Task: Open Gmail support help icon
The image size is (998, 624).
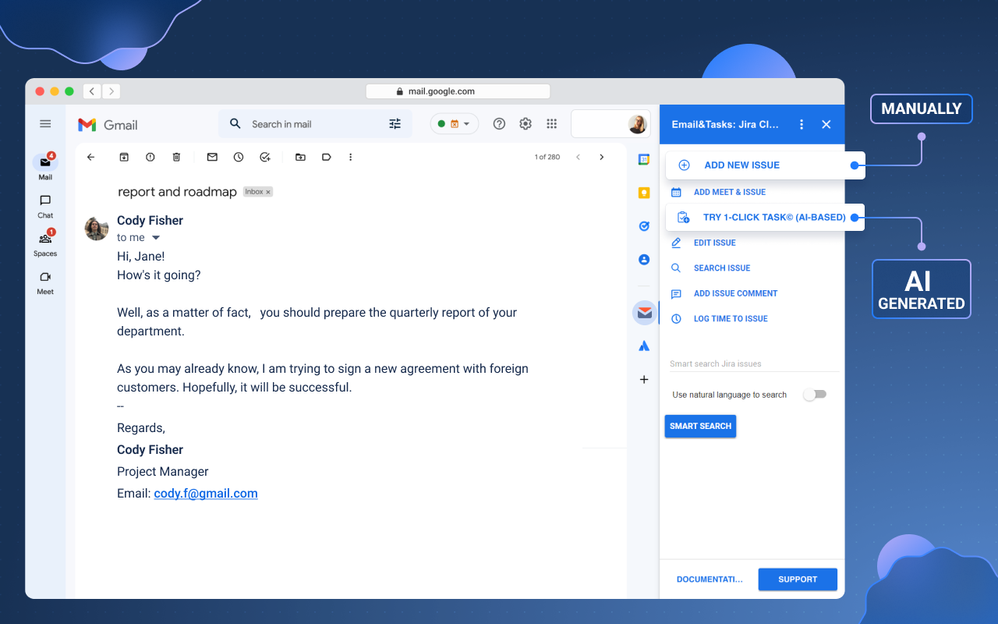Action: click(499, 124)
